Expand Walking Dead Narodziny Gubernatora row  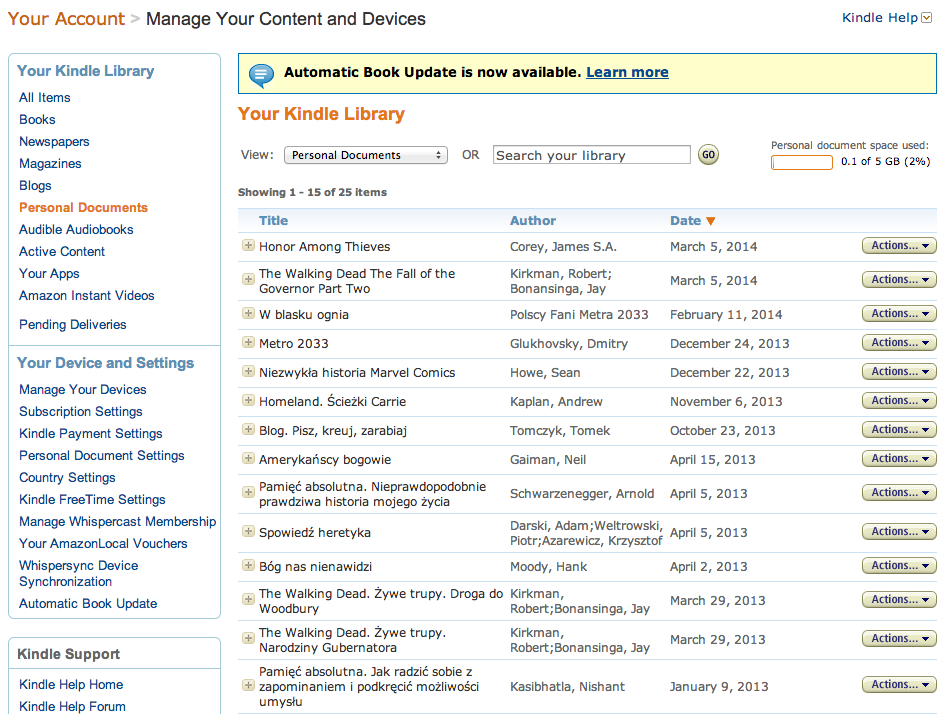coord(248,638)
